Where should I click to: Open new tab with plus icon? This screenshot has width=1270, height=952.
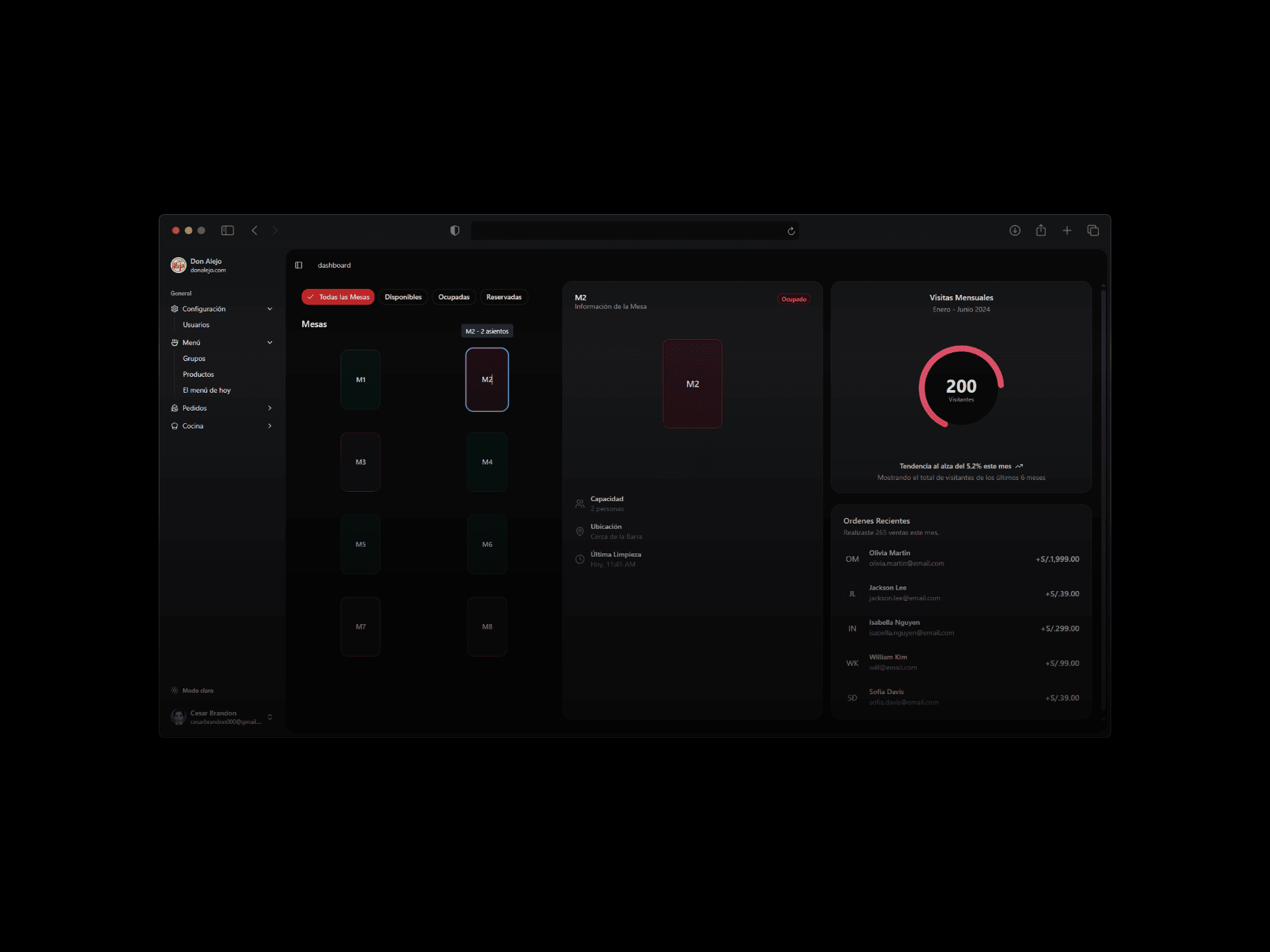coord(1067,231)
